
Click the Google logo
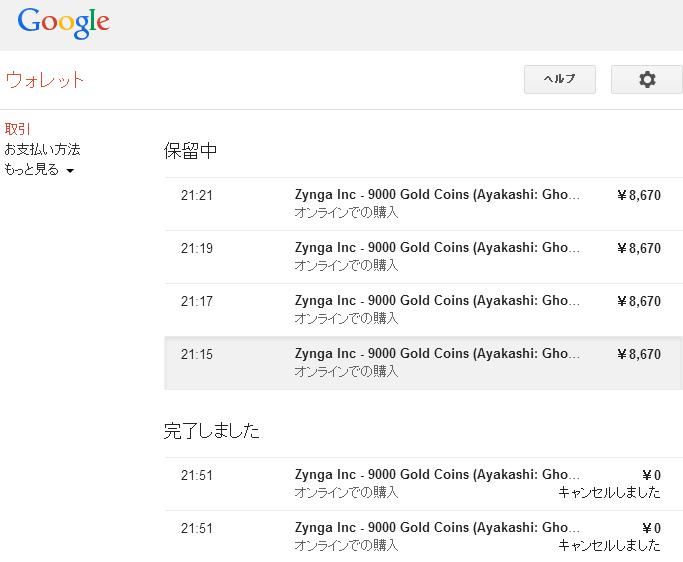[64, 23]
